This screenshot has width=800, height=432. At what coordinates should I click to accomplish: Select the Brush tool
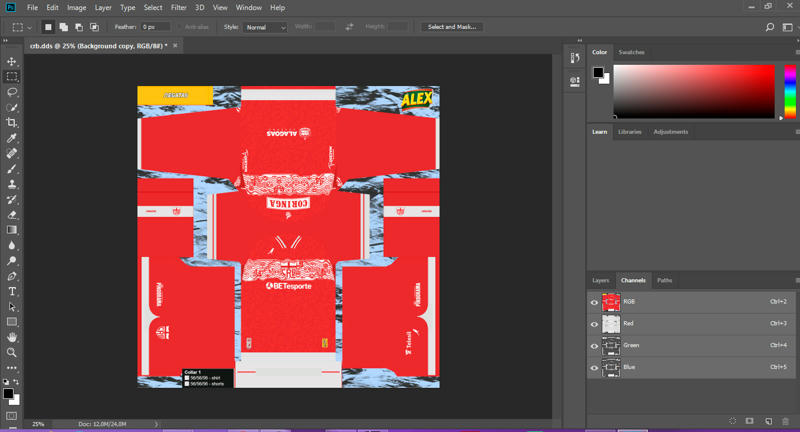[x=12, y=169]
